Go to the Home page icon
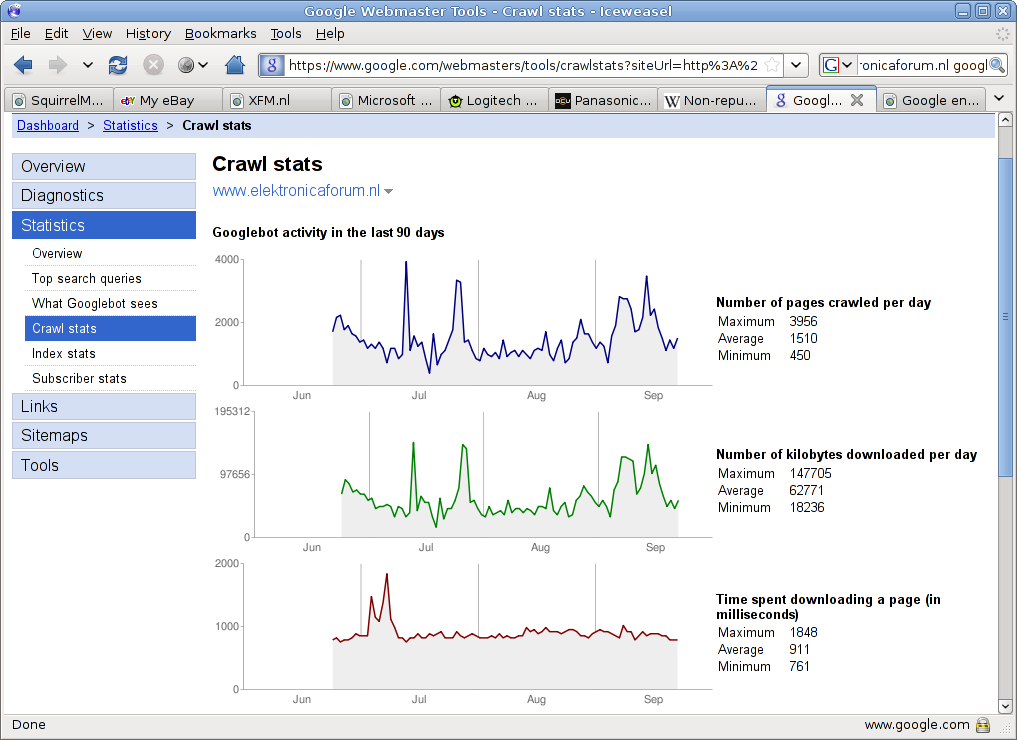The height and width of the screenshot is (740, 1017). click(235, 65)
